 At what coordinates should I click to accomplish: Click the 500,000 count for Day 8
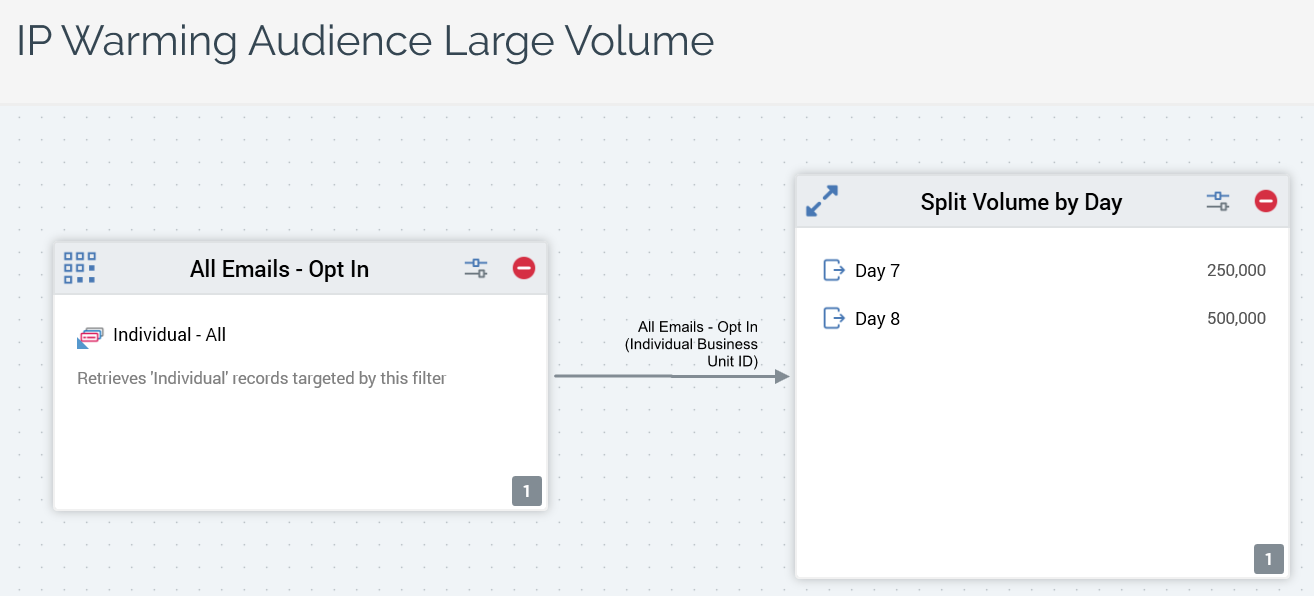click(1236, 319)
